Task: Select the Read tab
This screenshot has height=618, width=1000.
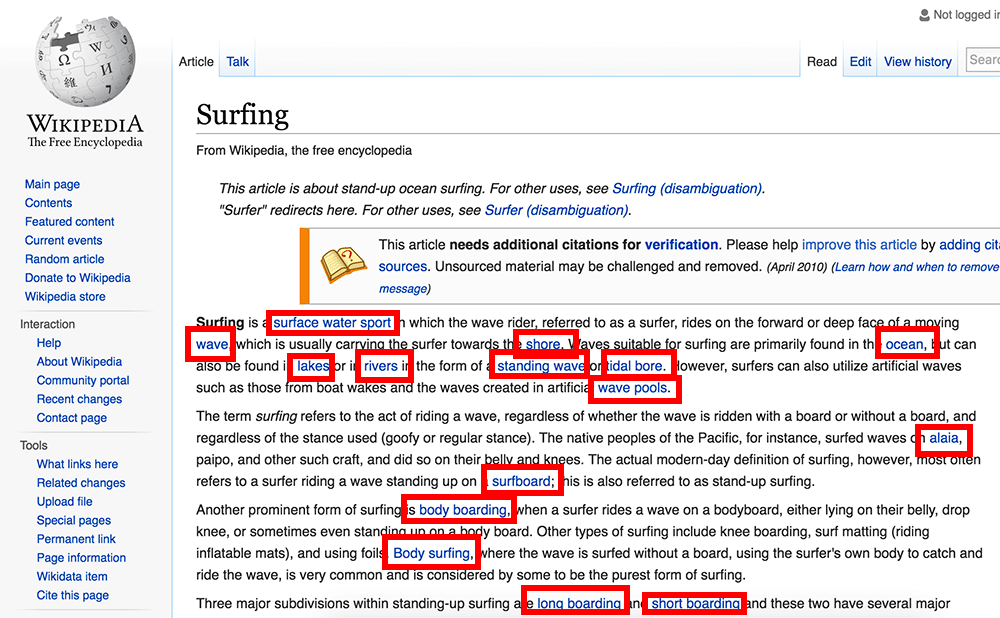Action: (x=821, y=62)
